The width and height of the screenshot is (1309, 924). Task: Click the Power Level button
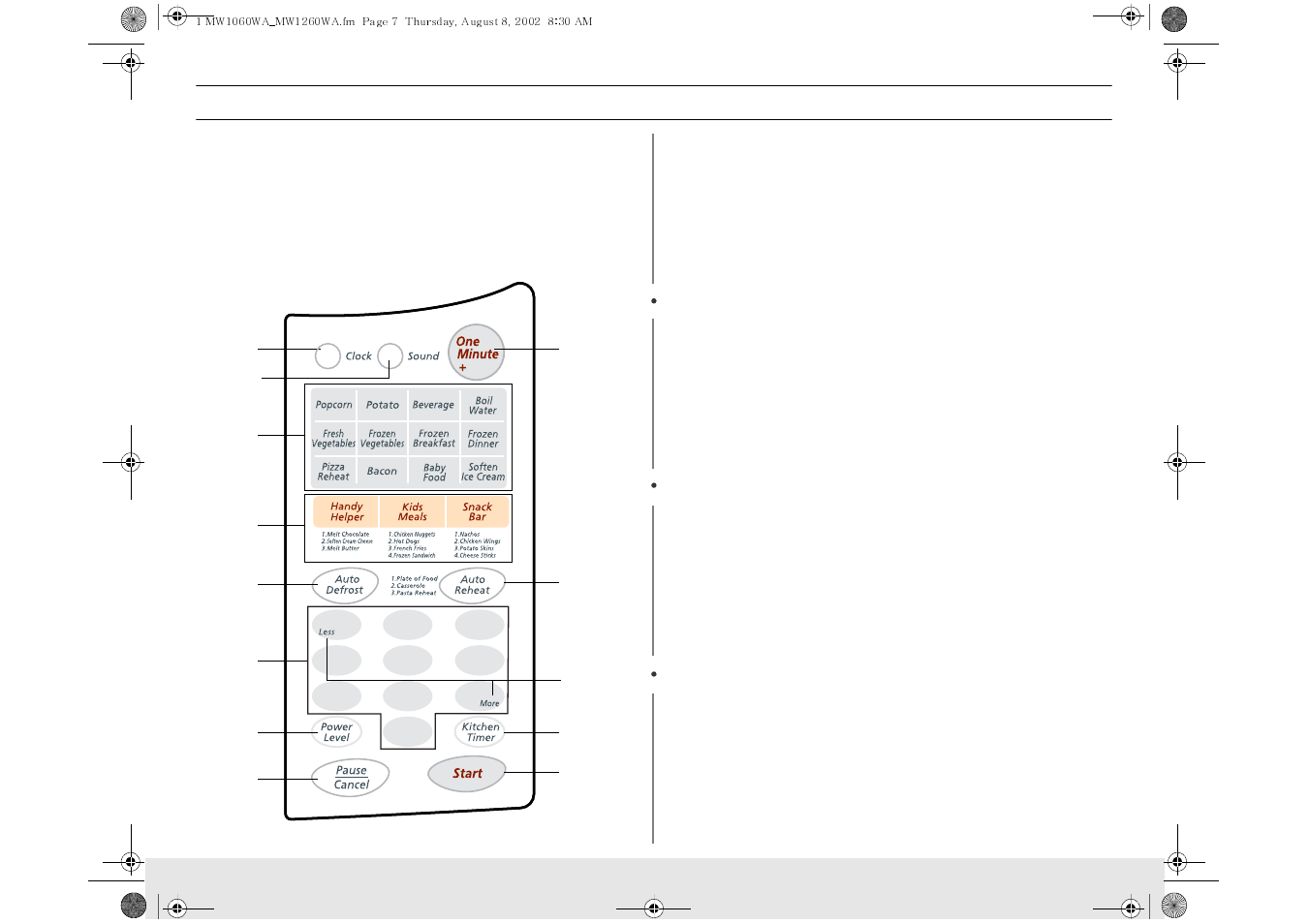click(x=336, y=732)
